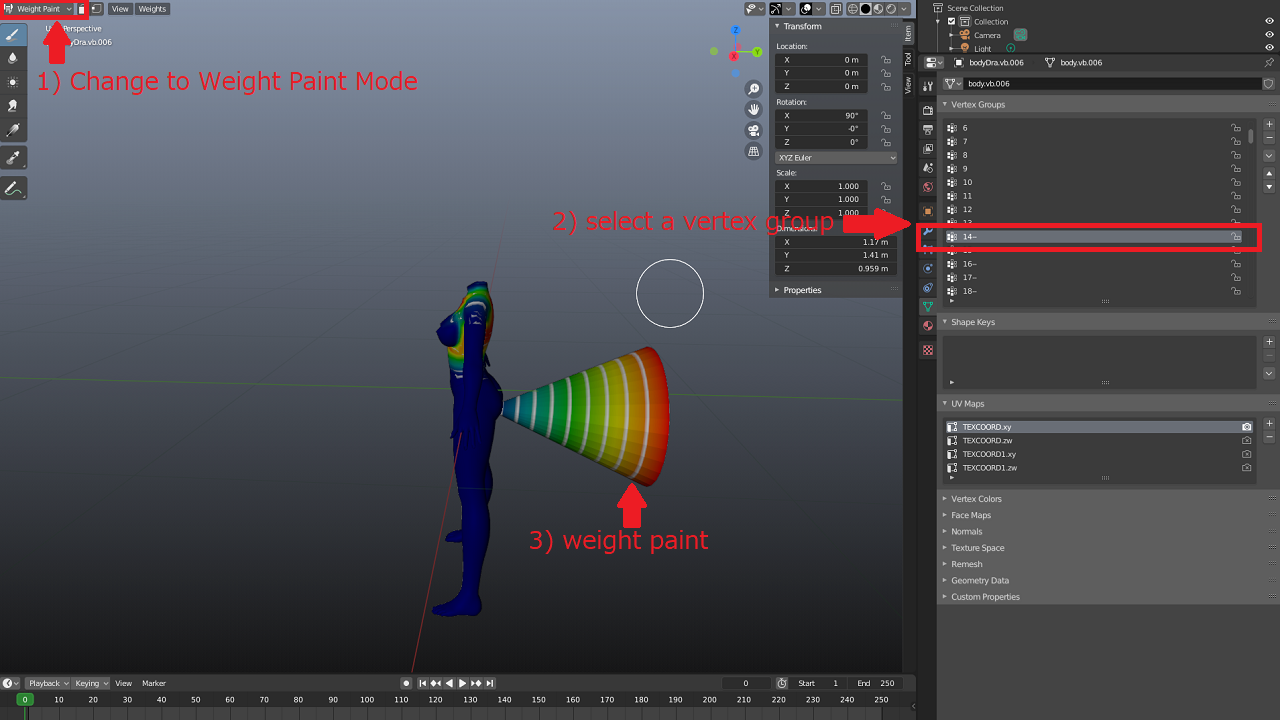Viewport: 1280px width, 720px height.
Task: Pin the properties editor context
Action: coord(1270,62)
